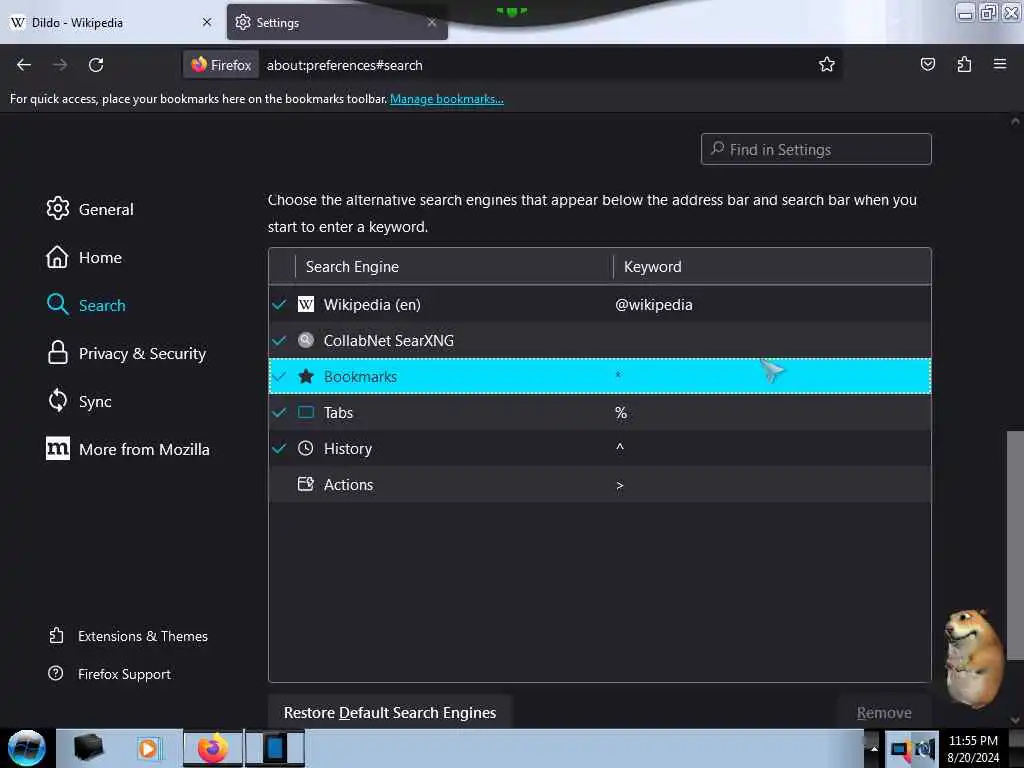Click the % keyword for Tabs

click(620, 412)
